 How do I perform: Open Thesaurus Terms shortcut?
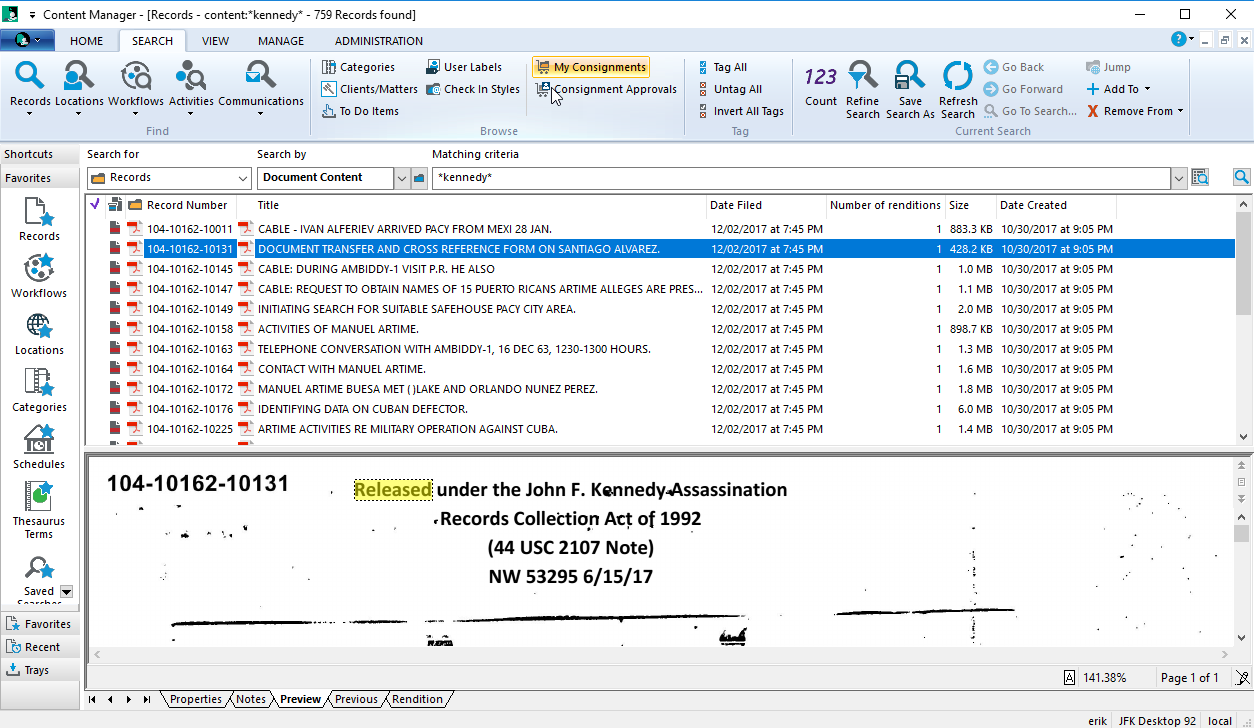pos(39,511)
